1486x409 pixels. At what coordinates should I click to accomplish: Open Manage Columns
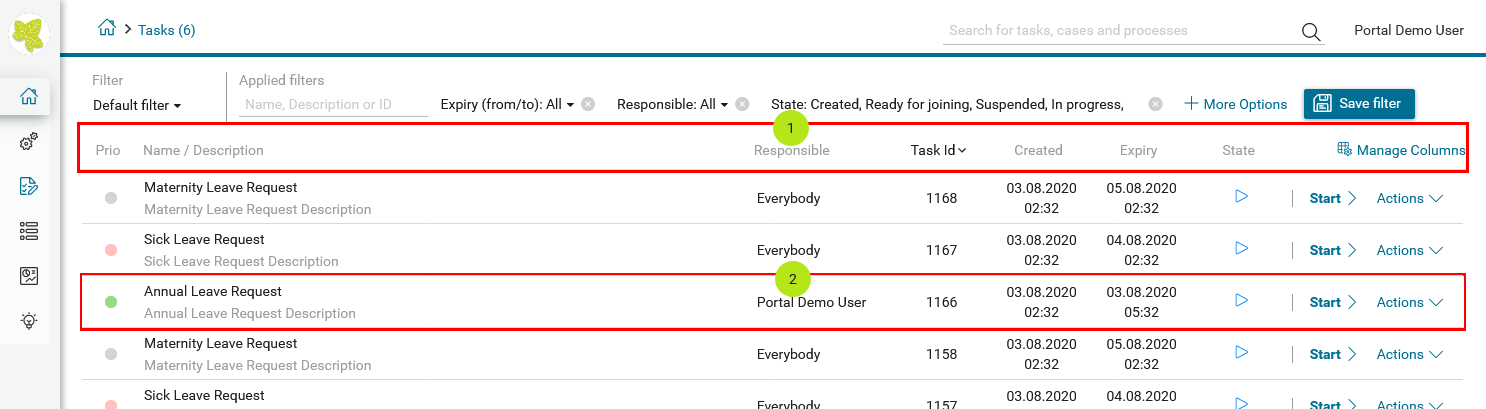(x=1401, y=151)
